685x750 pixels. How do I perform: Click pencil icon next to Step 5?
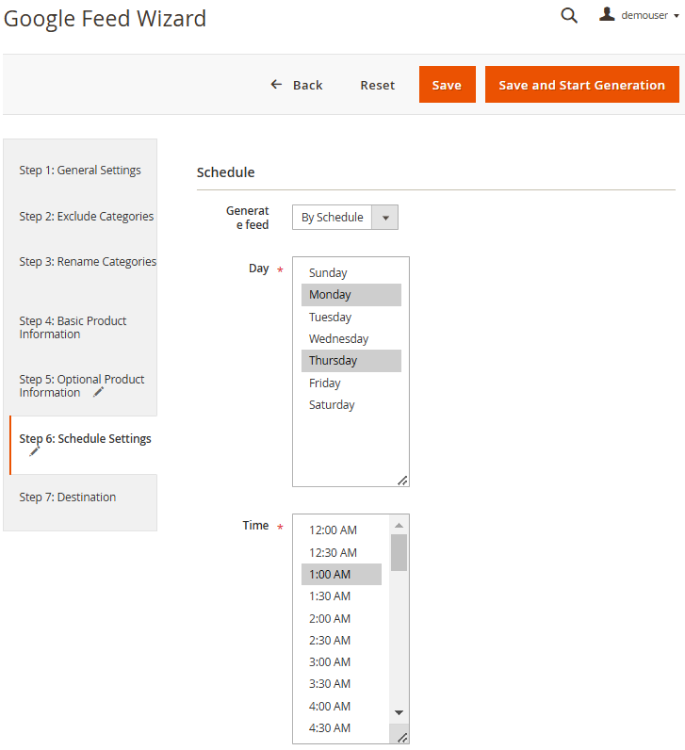click(98, 392)
